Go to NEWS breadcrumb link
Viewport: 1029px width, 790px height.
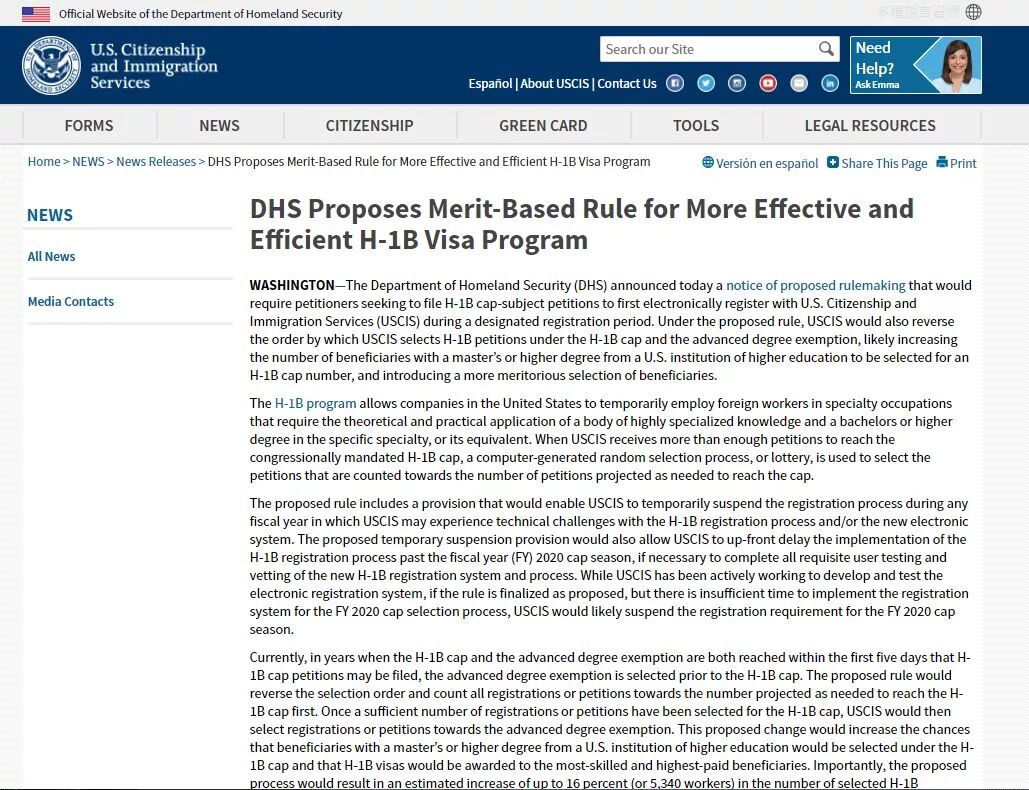coord(88,161)
